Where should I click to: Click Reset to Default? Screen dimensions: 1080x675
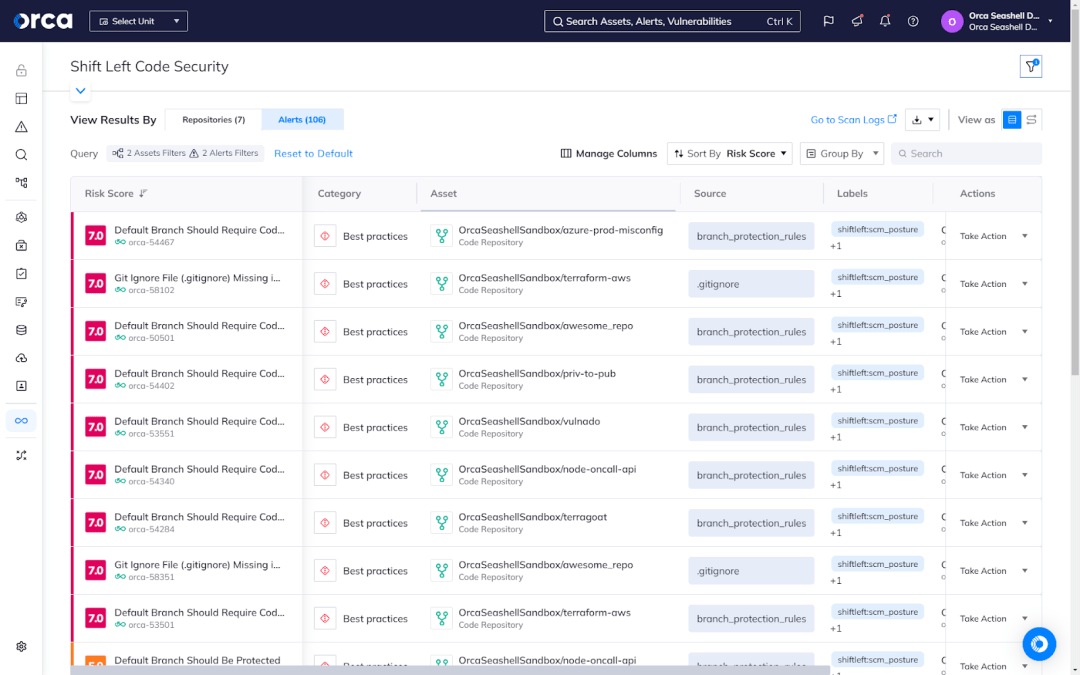coord(313,154)
